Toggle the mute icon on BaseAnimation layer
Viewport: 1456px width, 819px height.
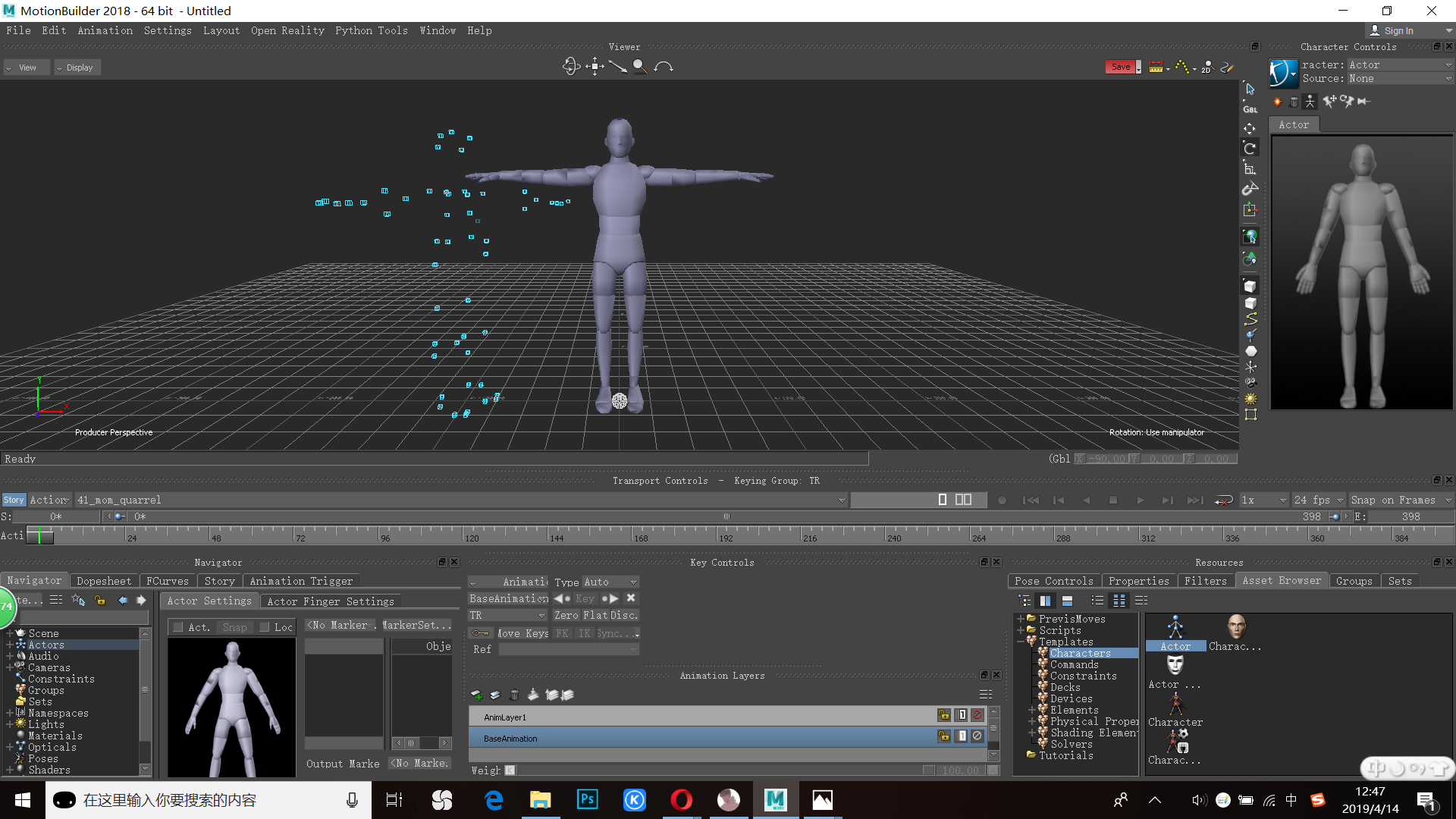pyautogui.click(x=977, y=738)
